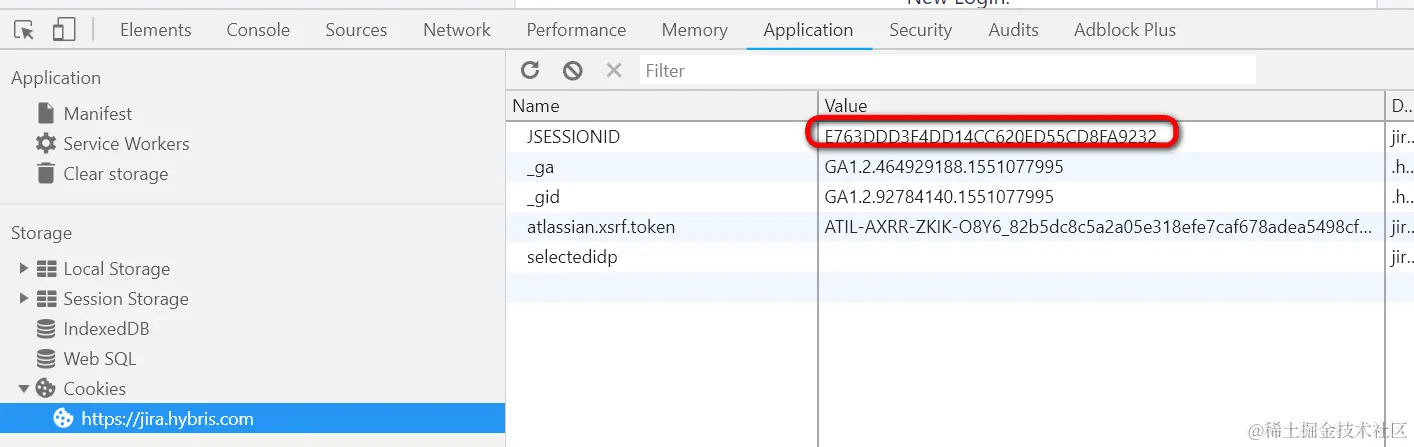Expand the Local Storage tree node
This screenshot has height=447, width=1414.
25,268
